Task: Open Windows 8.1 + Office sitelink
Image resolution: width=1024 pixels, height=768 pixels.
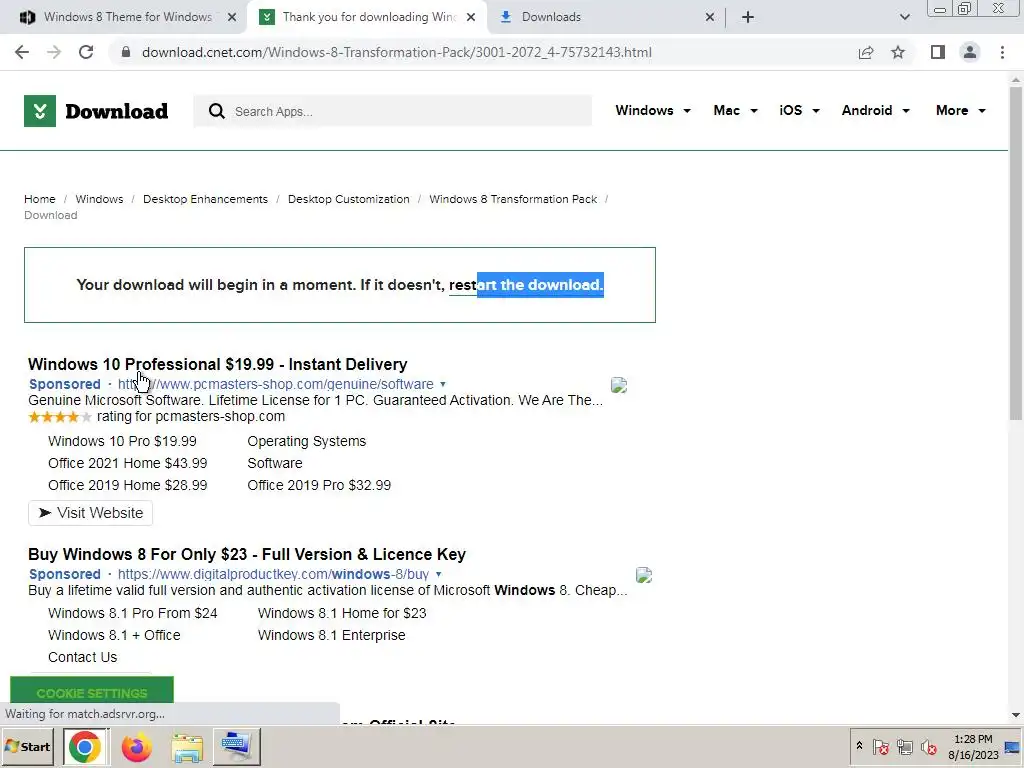Action: coord(114,635)
